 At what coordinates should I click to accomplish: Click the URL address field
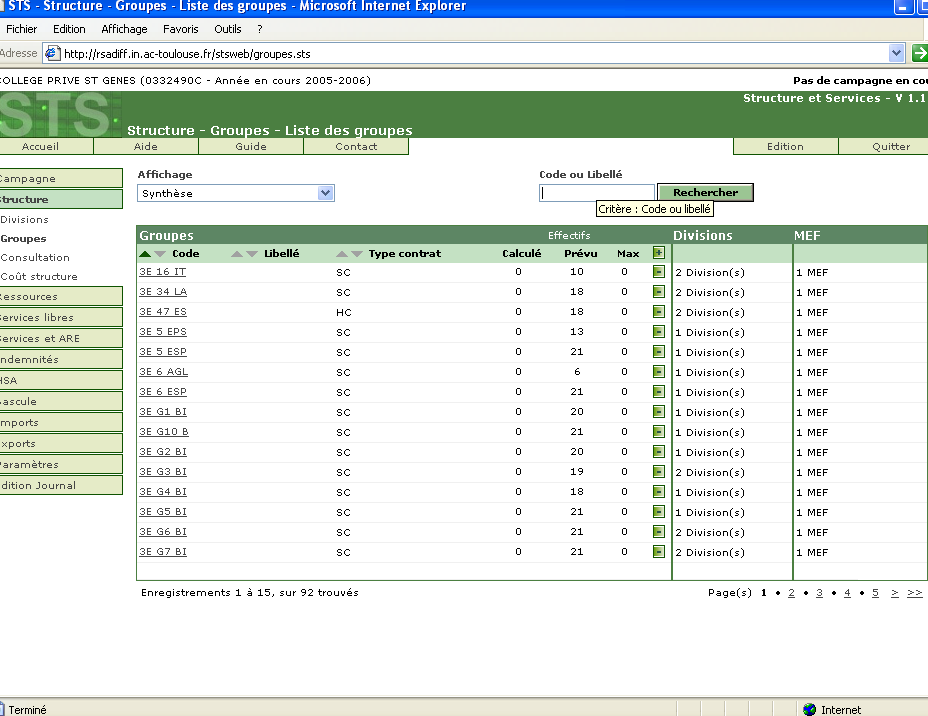point(475,54)
